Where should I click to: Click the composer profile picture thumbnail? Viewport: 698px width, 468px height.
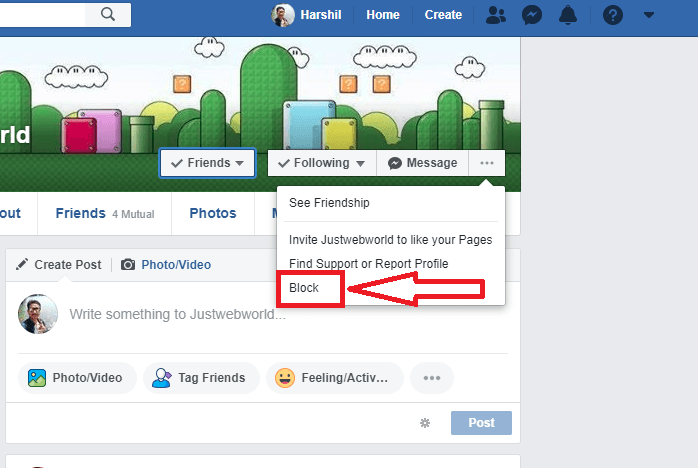[38, 314]
